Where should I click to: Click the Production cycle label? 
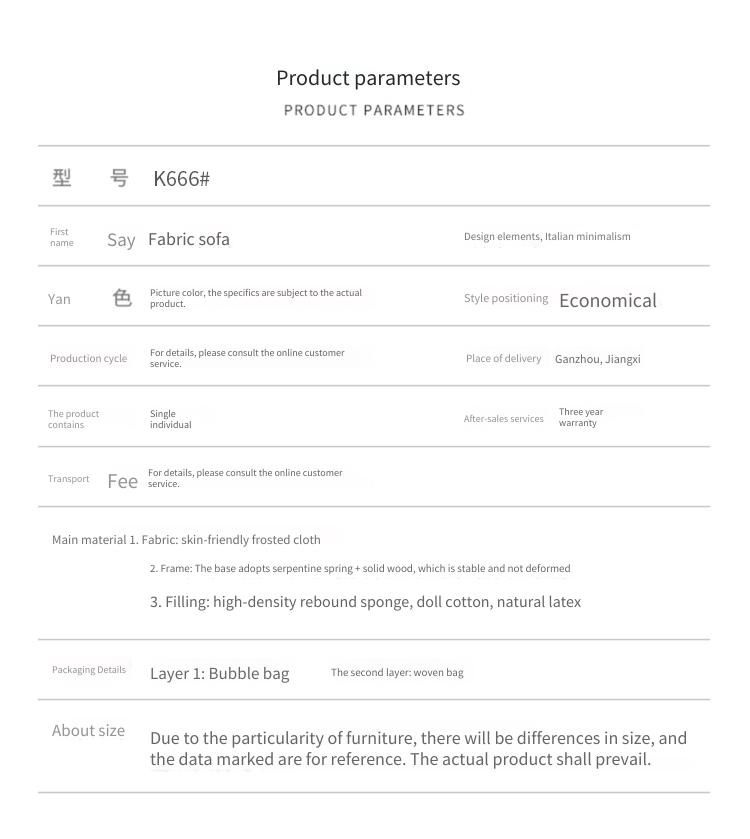click(88, 359)
